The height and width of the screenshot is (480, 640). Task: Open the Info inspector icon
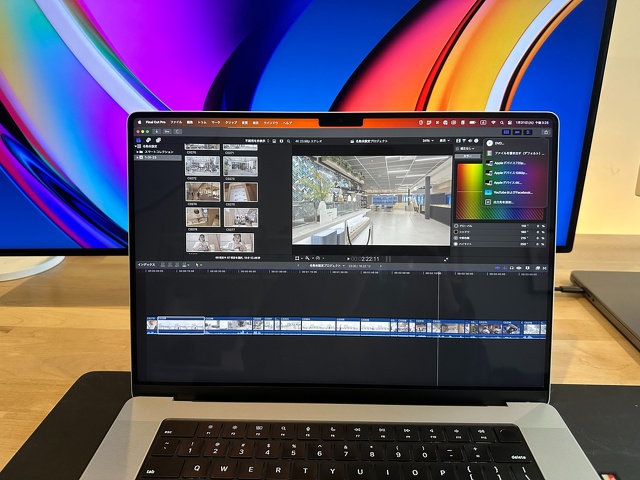[476, 140]
